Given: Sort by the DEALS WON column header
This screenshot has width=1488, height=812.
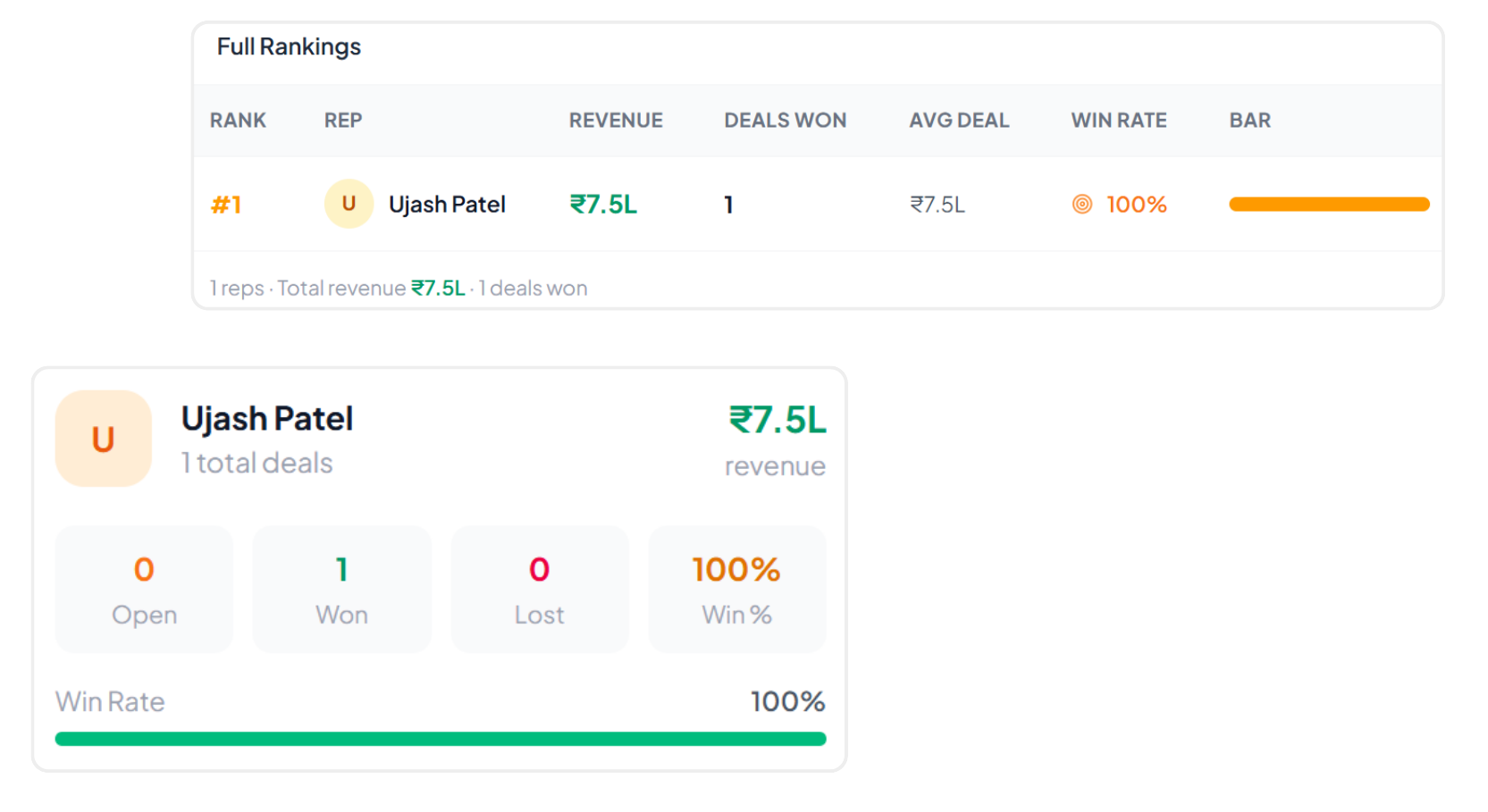Looking at the screenshot, I should pos(785,121).
